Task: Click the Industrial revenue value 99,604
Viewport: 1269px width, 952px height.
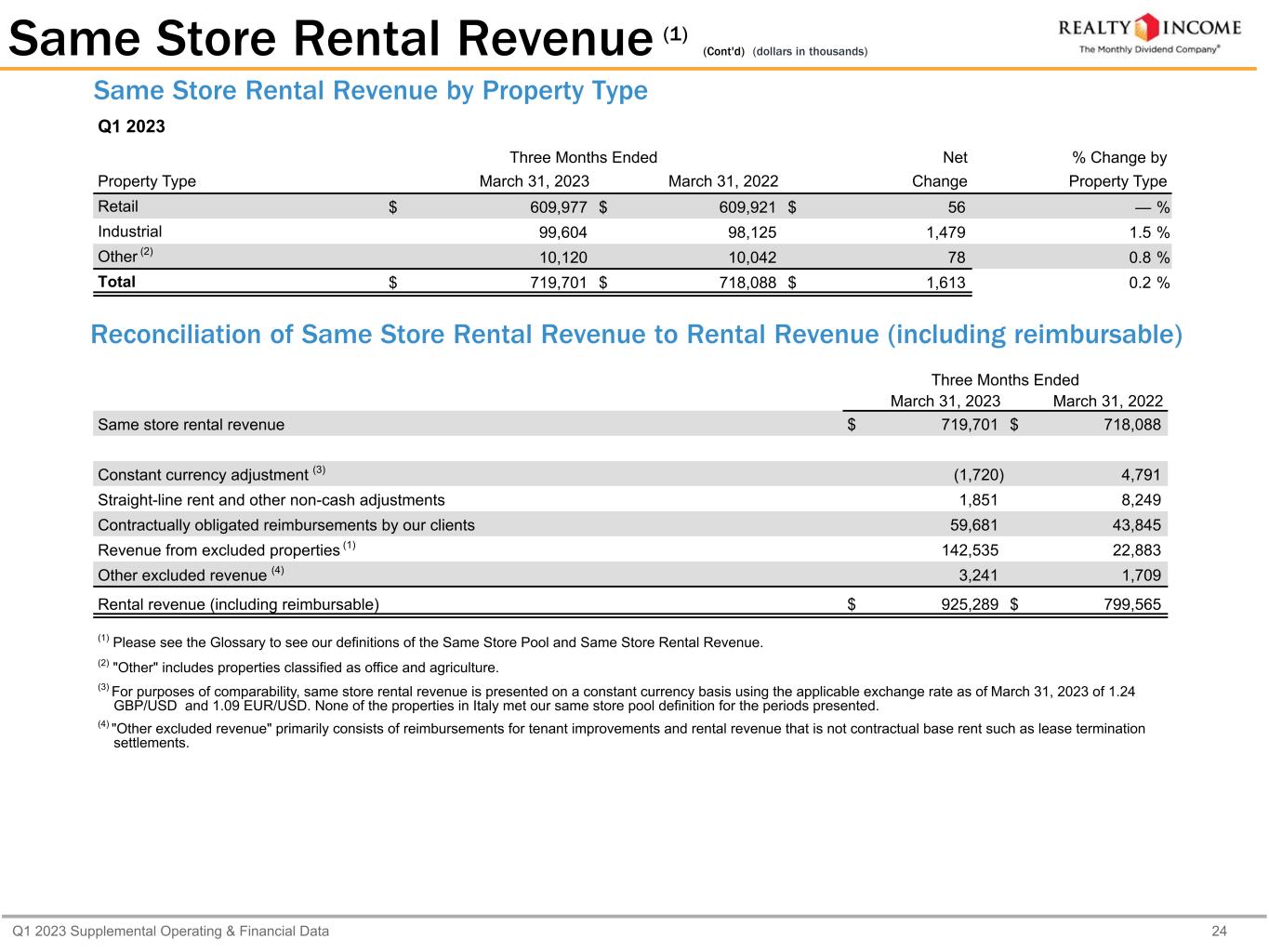Action: click(558, 232)
